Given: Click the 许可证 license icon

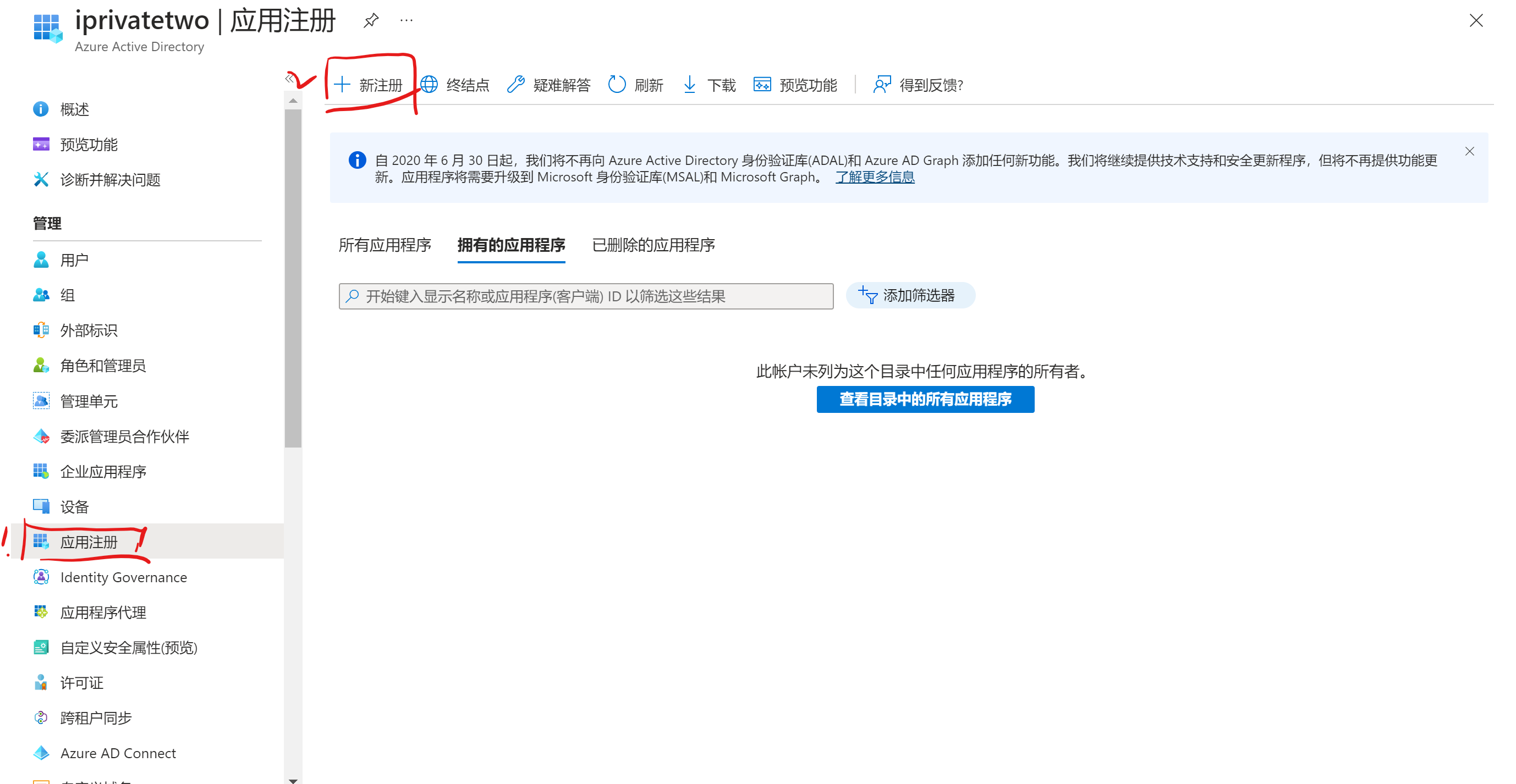Looking at the screenshot, I should [41, 683].
